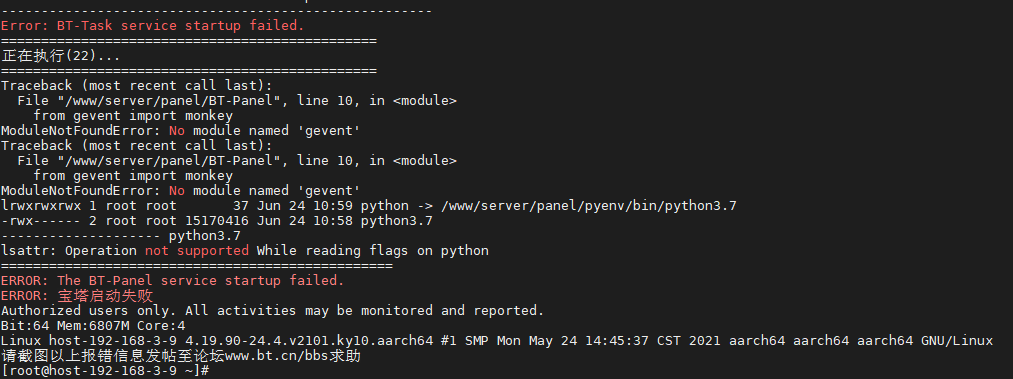Click the www.bt.cn/bbs forum URL text
The image size is (1013, 379).
(x=273, y=356)
